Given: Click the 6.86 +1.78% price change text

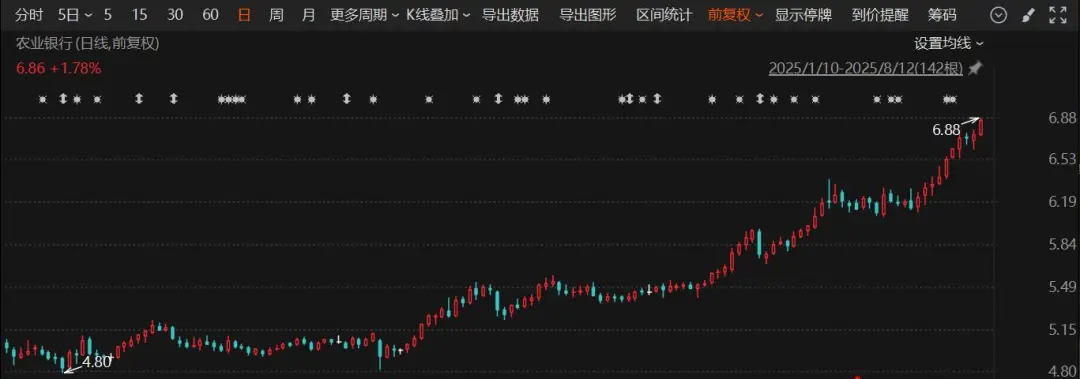Looking at the screenshot, I should pyautogui.click(x=59, y=68).
